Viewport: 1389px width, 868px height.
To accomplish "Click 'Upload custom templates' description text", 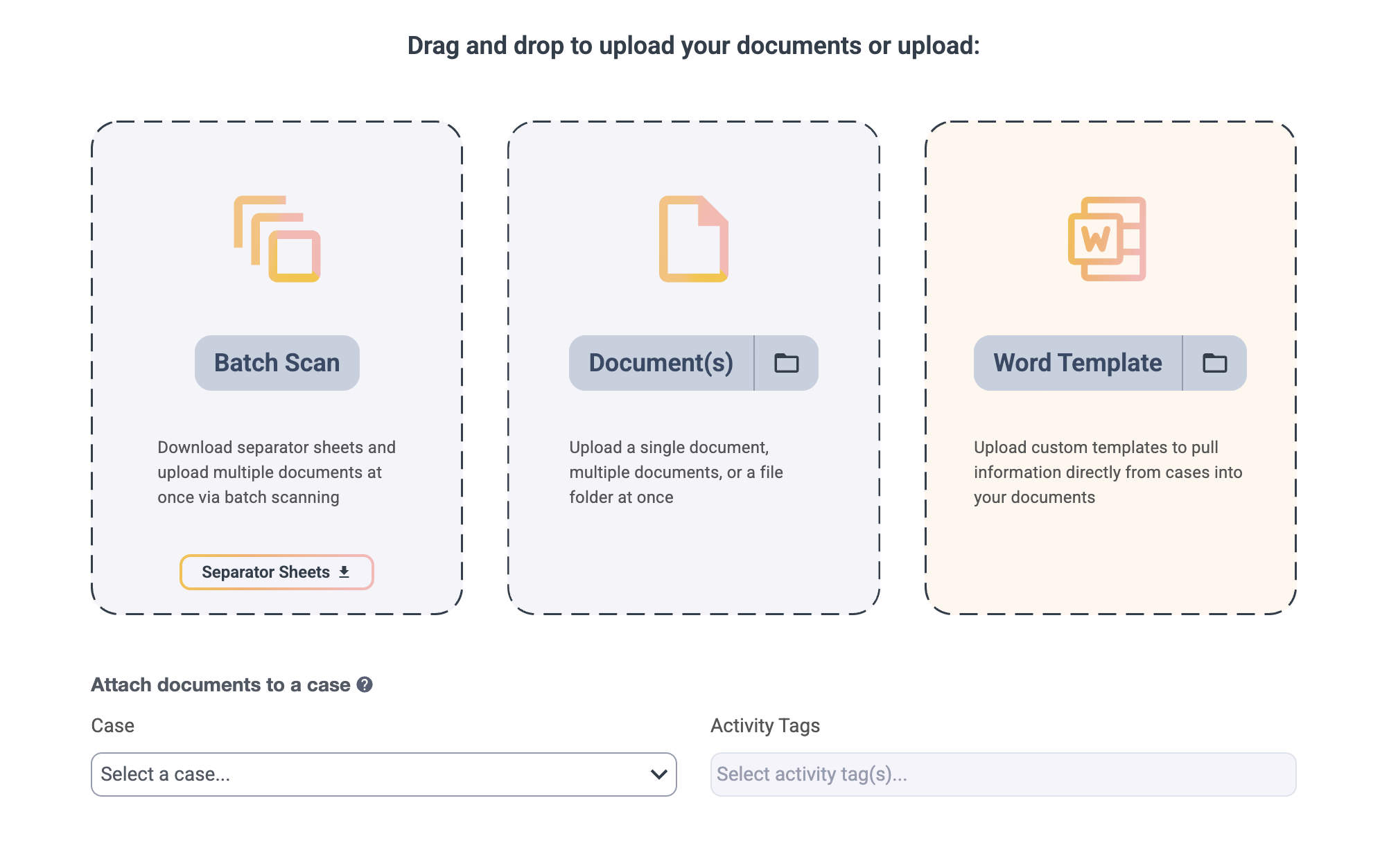I will (x=1108, y=472).
